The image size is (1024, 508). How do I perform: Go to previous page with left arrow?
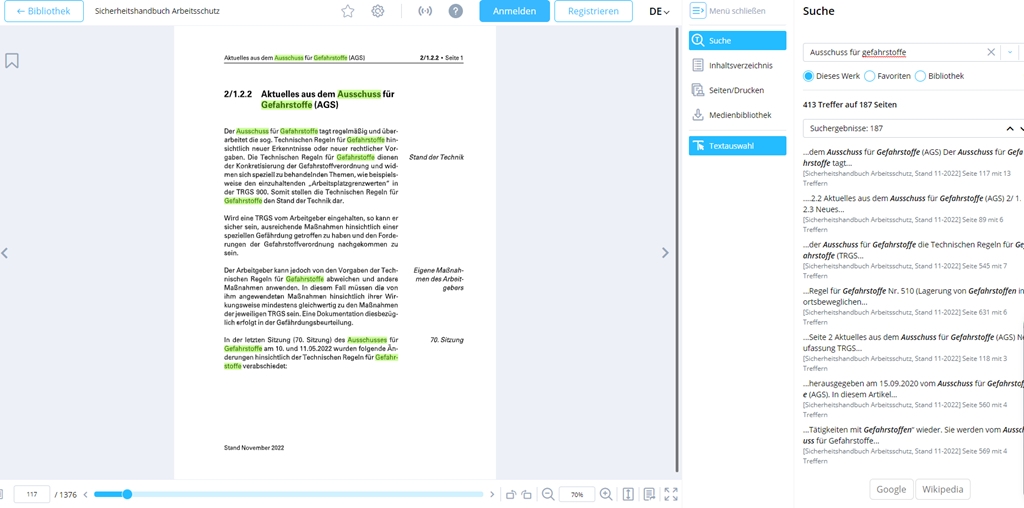click(5, 253)
